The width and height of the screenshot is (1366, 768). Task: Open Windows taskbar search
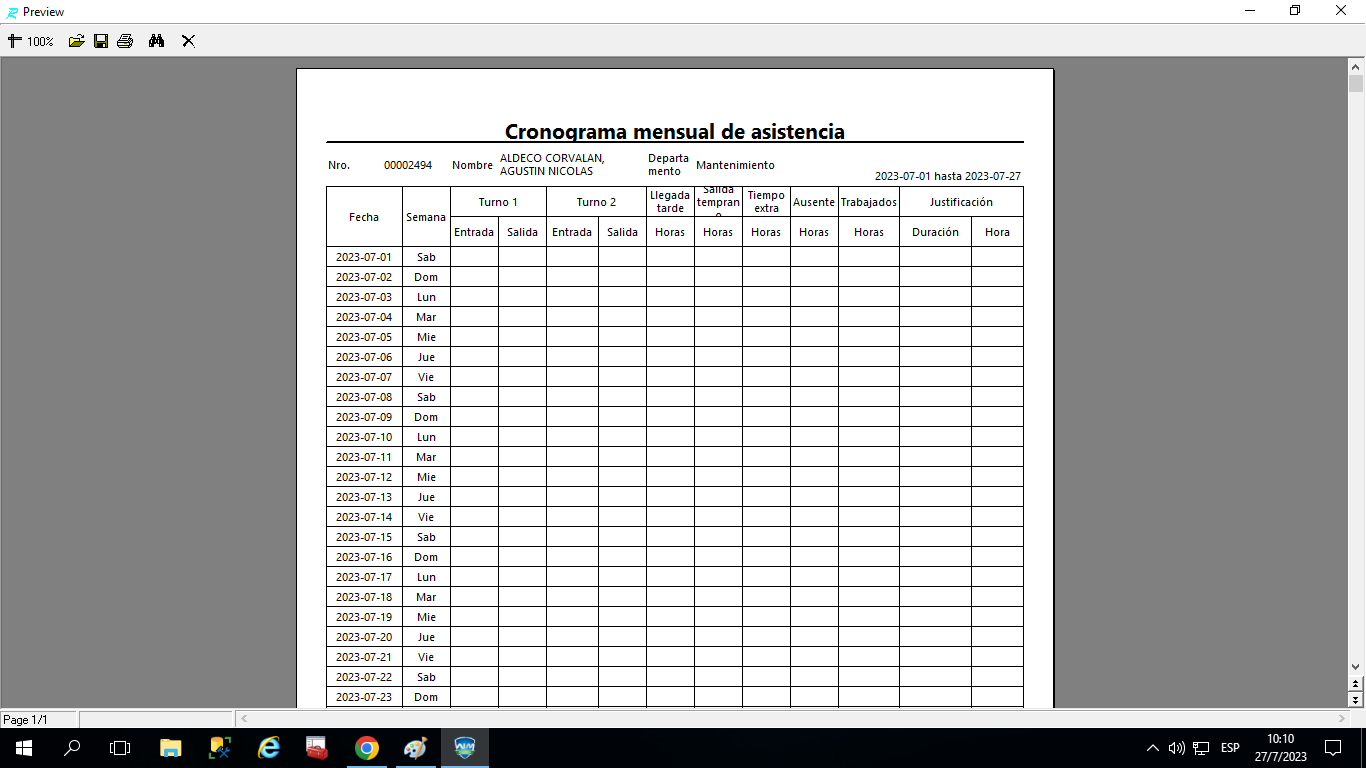[72, 748]
